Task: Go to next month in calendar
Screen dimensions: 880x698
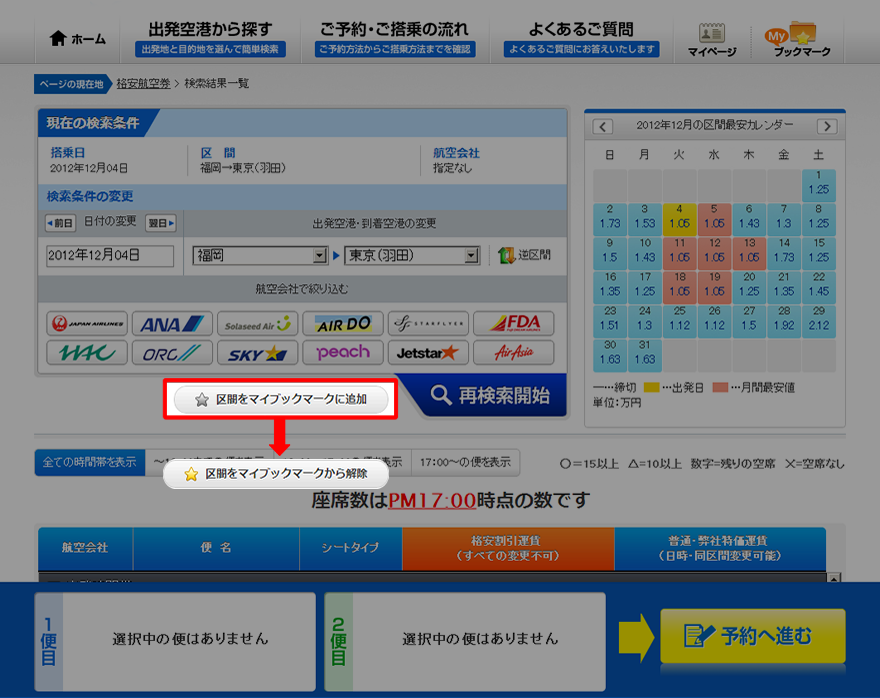Action: click(826, 126)
